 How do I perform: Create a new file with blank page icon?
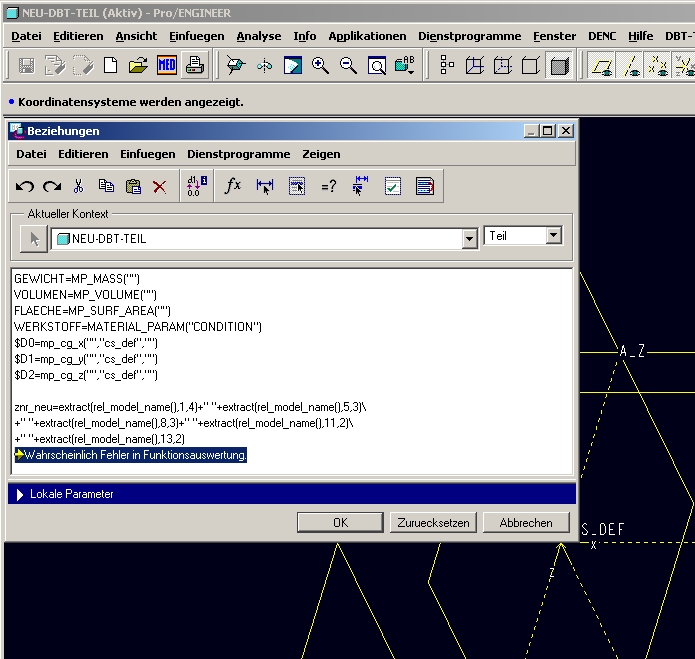click(x=110, y=66)
